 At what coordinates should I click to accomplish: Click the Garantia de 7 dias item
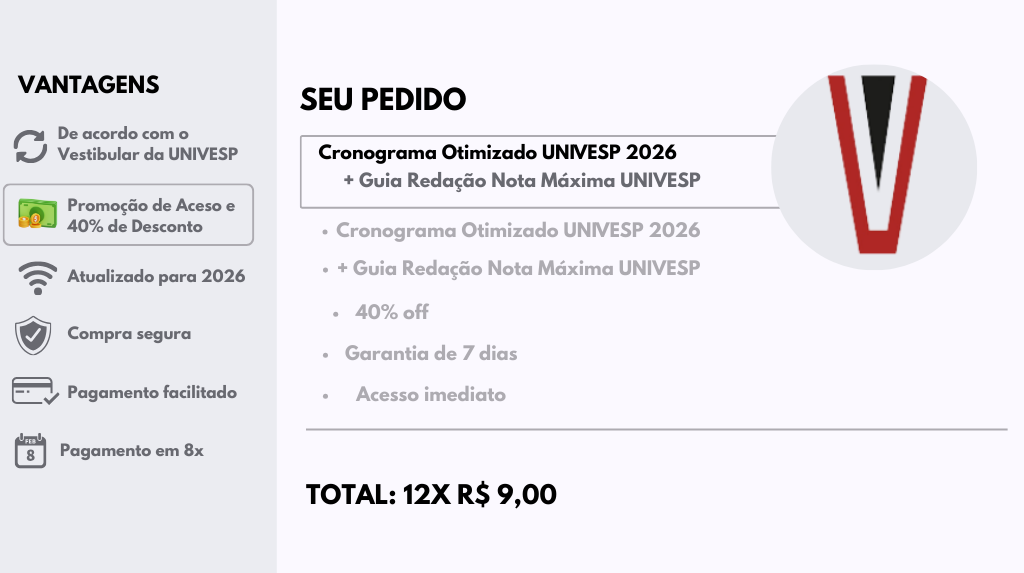[x=431, y=353]
